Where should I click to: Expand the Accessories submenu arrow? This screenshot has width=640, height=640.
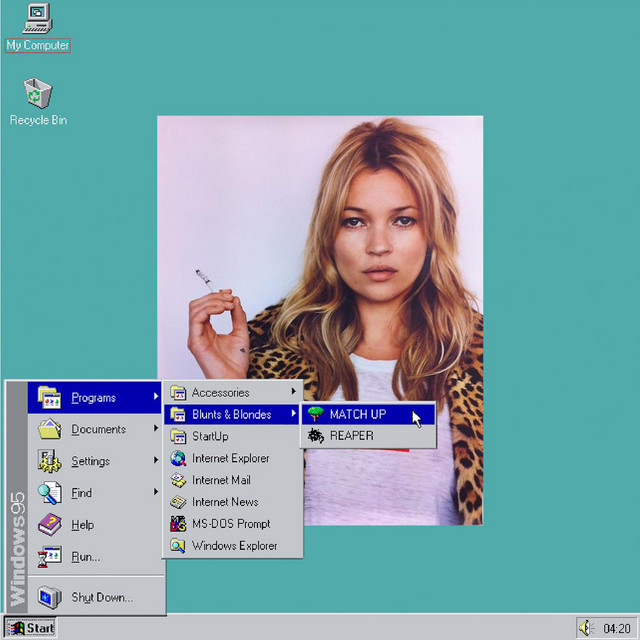(293, 391)
